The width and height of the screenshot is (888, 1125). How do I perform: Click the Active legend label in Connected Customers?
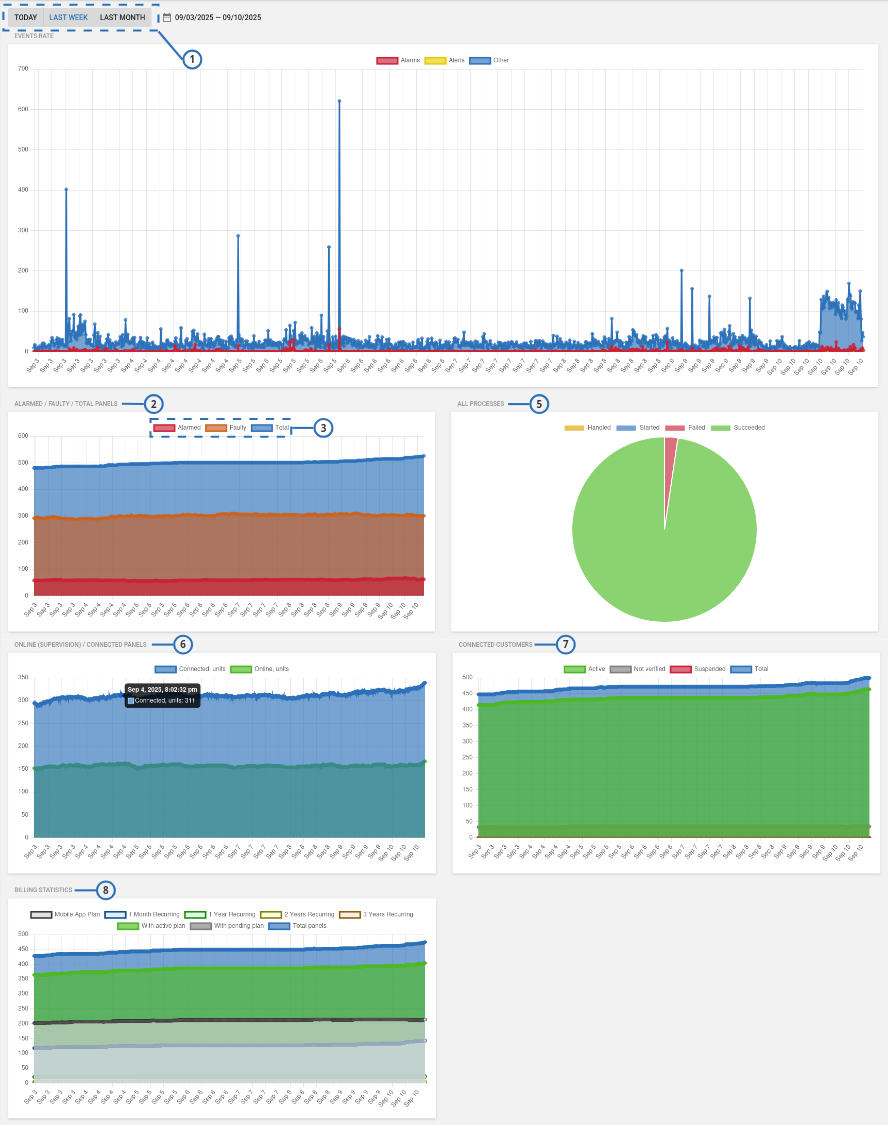point(594,669)
